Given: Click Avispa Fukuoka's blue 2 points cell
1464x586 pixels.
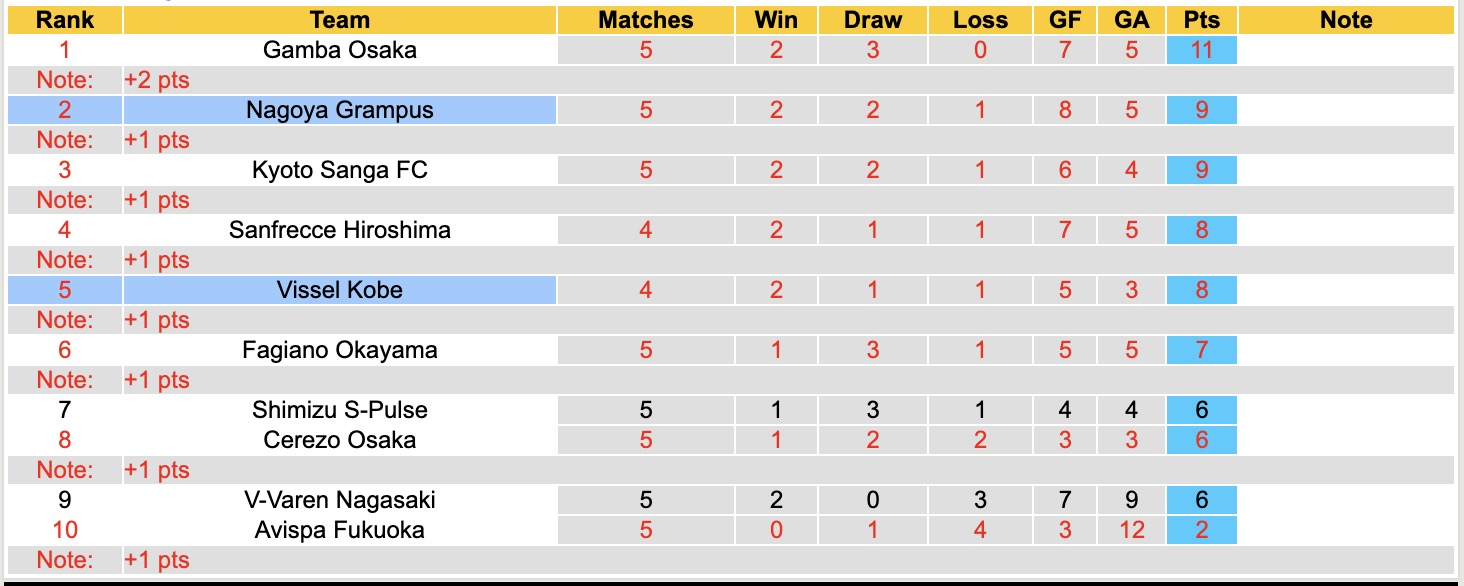Looking at the screenshot, I should [x=1201, y=530].
